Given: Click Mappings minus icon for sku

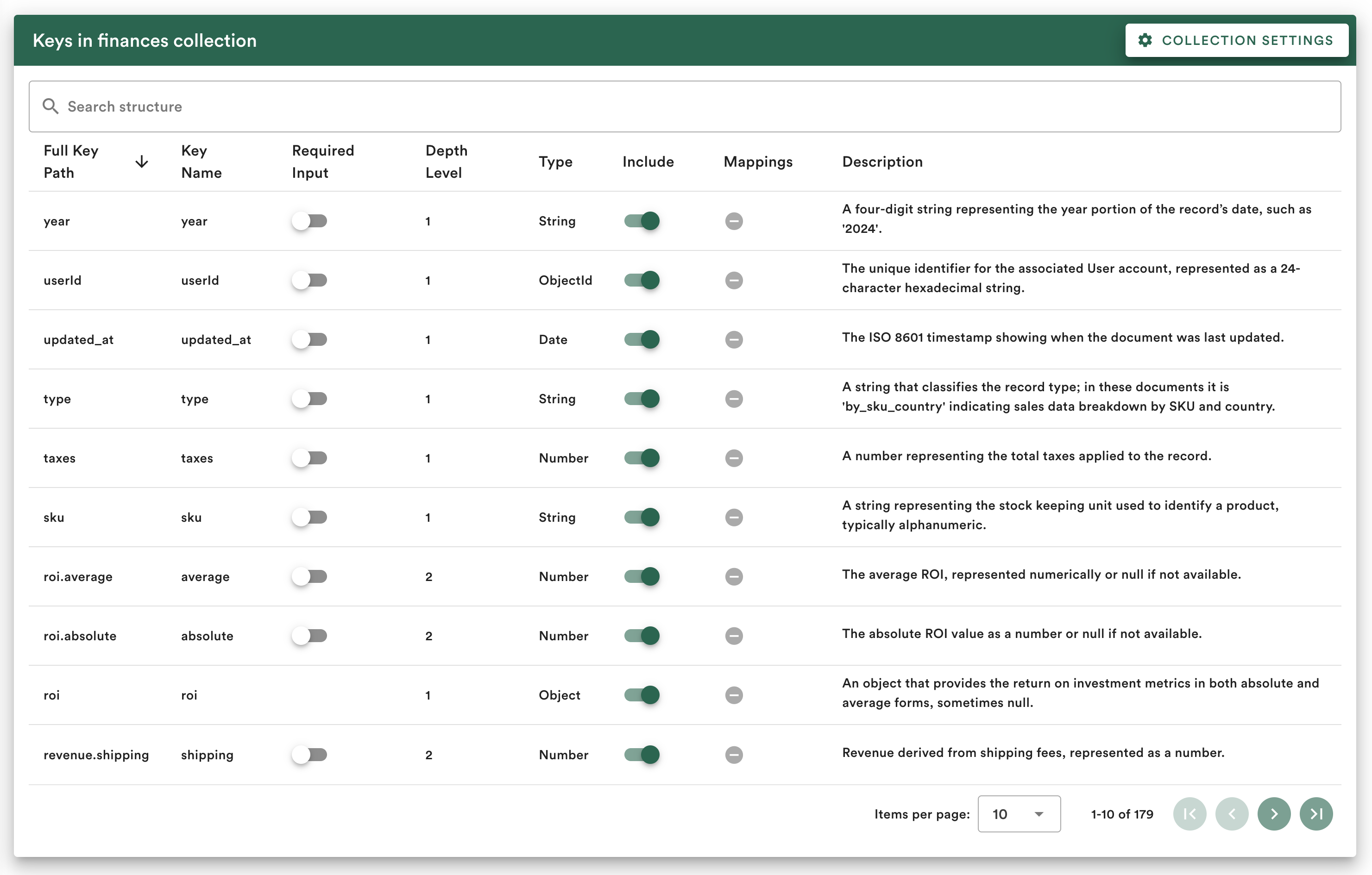Looking at the screenshot, I should click(734, 517).
